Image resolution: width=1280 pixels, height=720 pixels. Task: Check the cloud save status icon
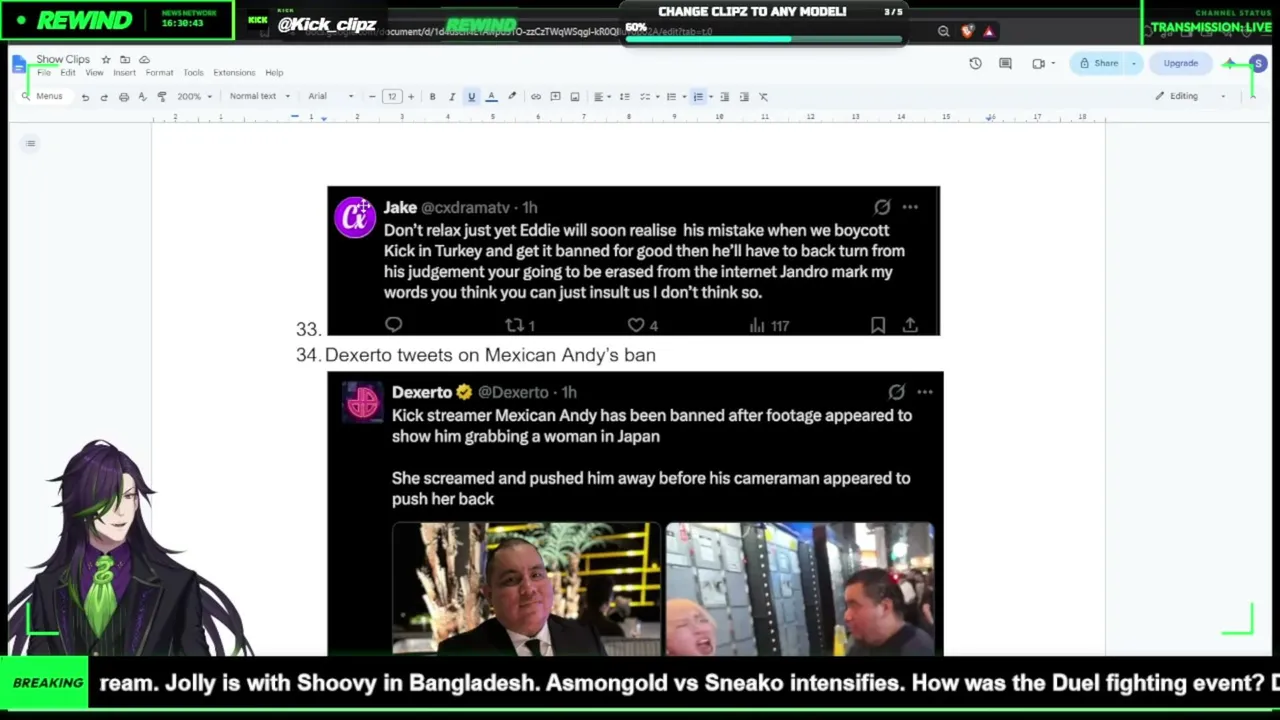tap(144, 60)
